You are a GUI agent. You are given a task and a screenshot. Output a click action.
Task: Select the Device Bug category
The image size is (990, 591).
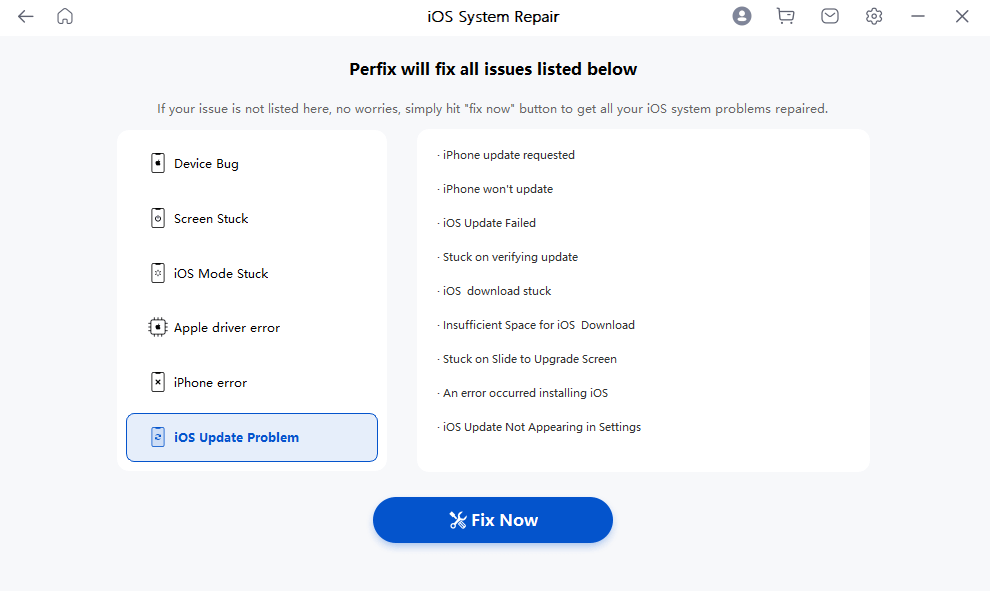coord(206,164)
